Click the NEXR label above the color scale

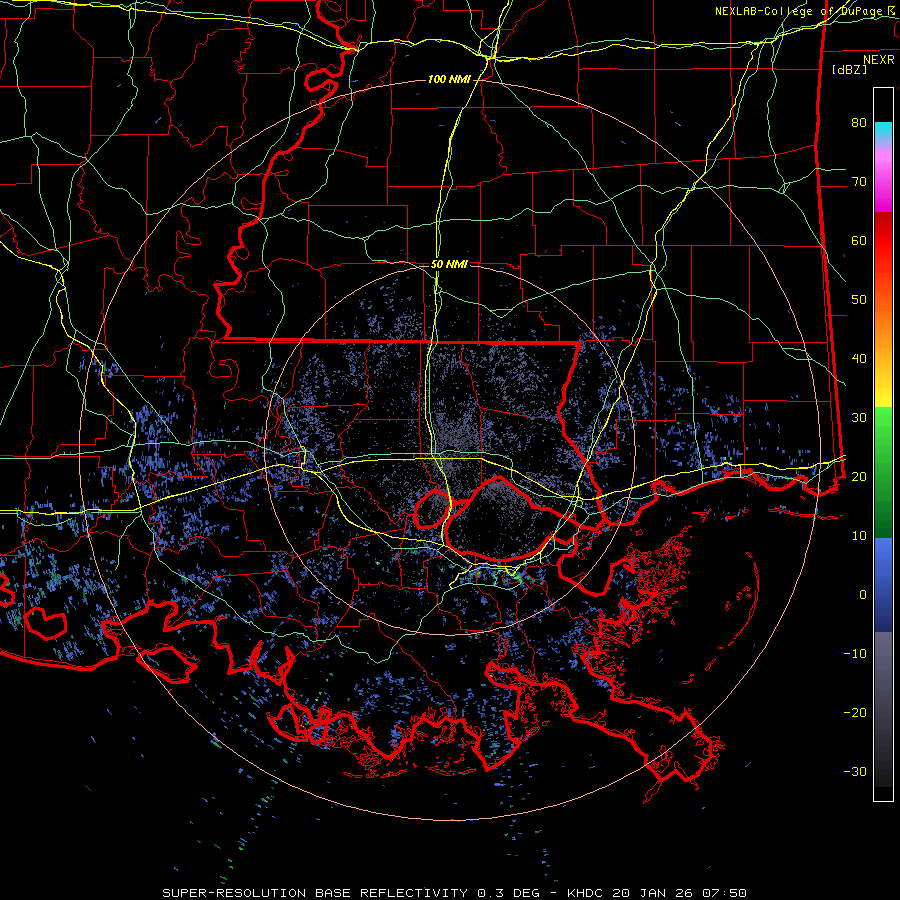878,60
